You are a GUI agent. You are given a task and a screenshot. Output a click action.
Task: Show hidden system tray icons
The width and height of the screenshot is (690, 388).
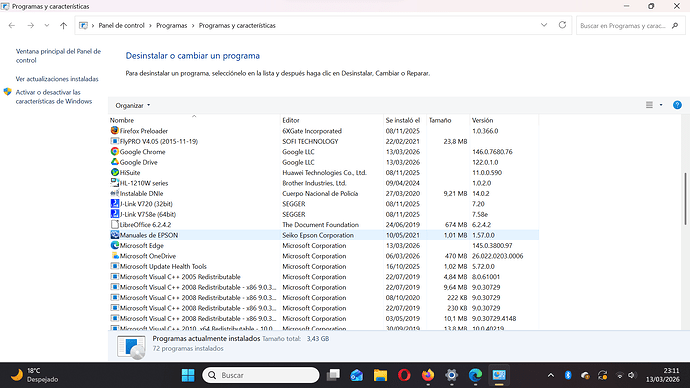551,375
